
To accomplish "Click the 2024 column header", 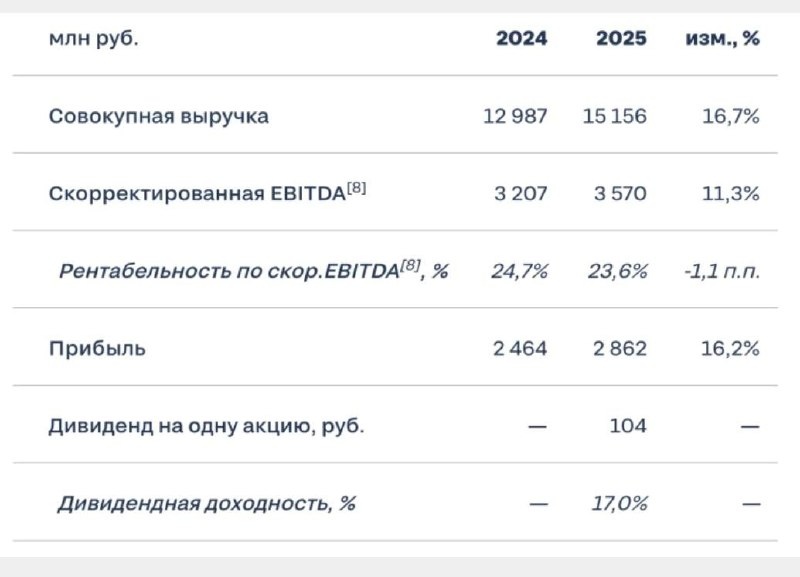I will (x=521, y=38).
